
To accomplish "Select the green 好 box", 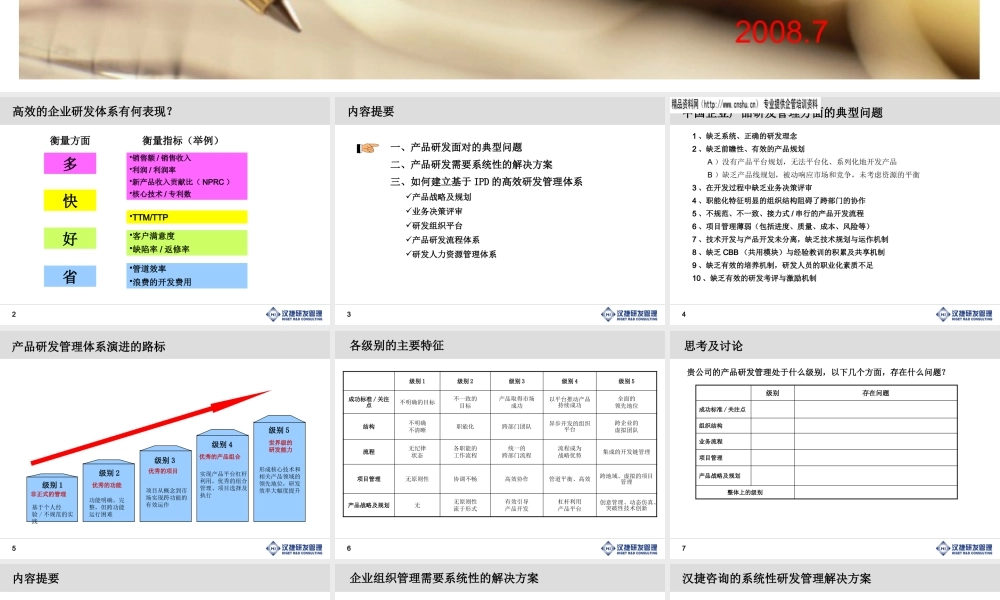I will click(x=70, y=238).
